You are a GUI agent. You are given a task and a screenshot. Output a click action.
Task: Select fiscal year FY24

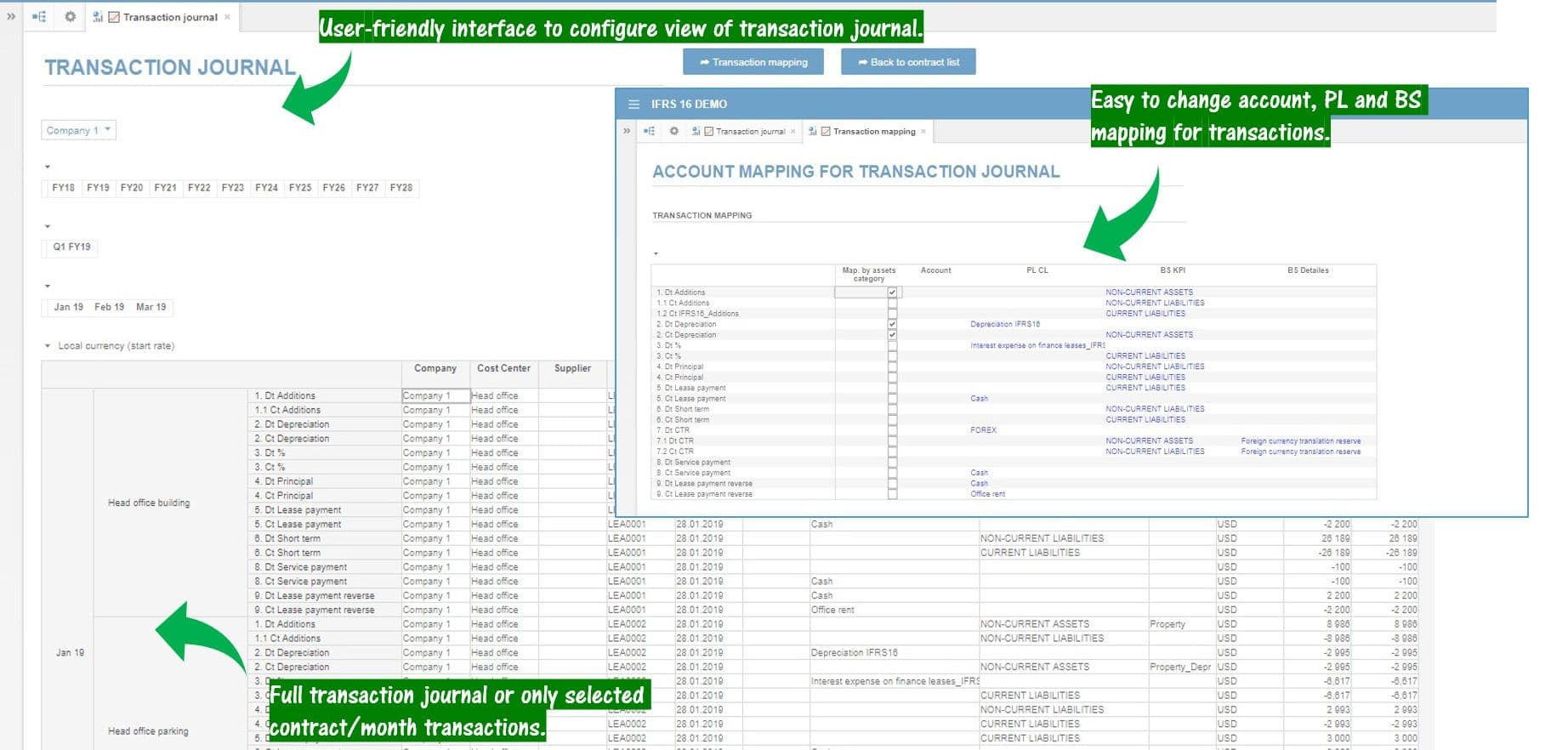click(266, 188)
